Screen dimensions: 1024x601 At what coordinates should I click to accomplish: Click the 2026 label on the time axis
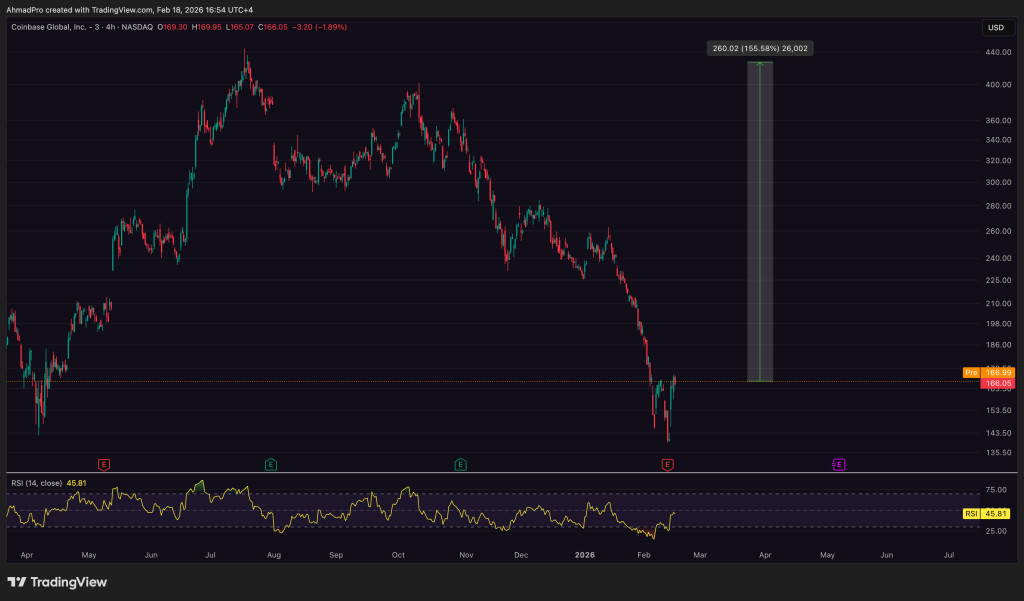tap(587, 553)
